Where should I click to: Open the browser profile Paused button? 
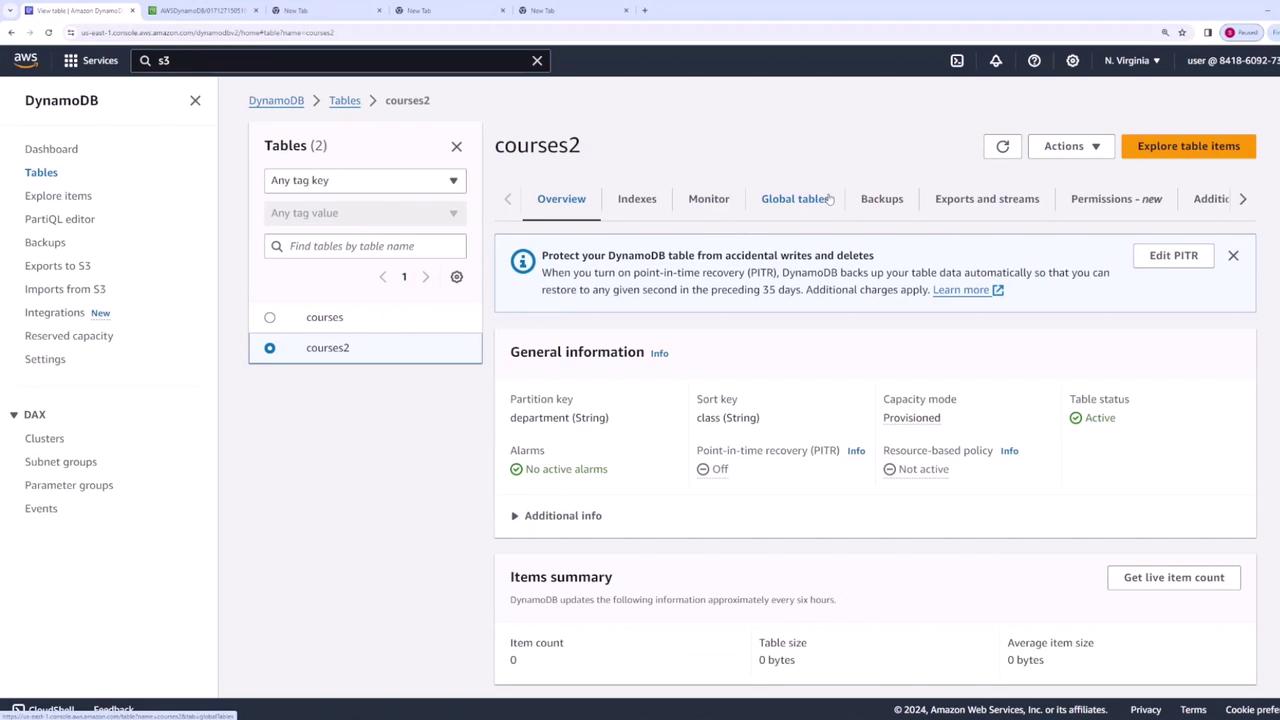coord(1242,32)
